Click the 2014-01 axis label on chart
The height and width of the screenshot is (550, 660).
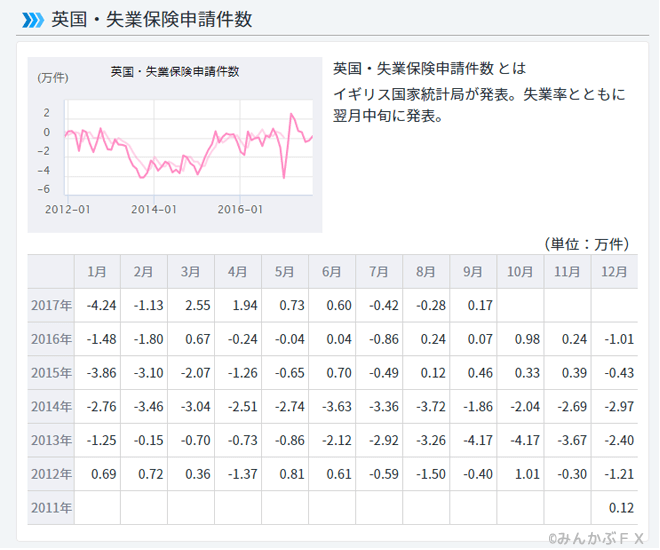154,209
